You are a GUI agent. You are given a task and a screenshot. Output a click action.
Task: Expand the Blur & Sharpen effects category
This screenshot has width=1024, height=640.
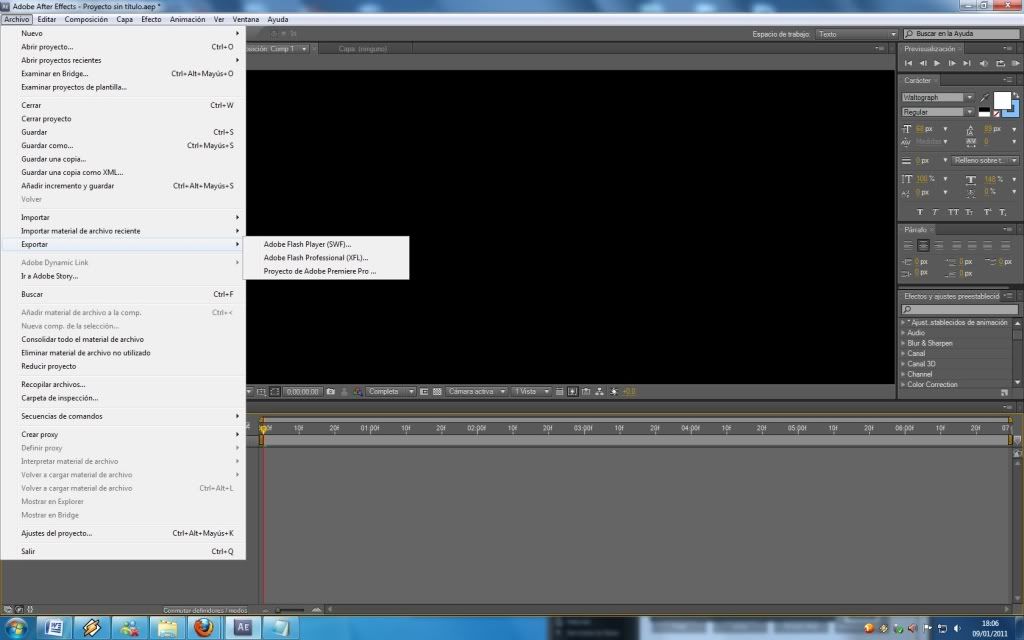pos(903,343)
